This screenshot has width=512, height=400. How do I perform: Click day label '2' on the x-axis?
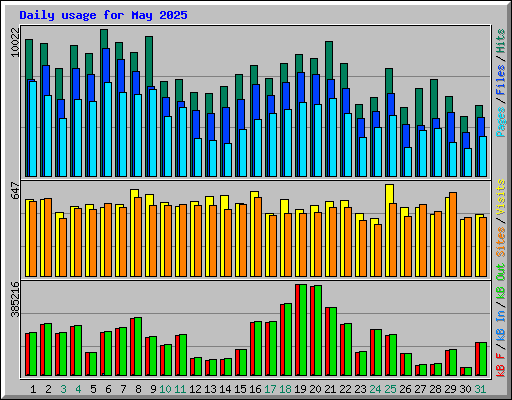click(x=48, y=389)
